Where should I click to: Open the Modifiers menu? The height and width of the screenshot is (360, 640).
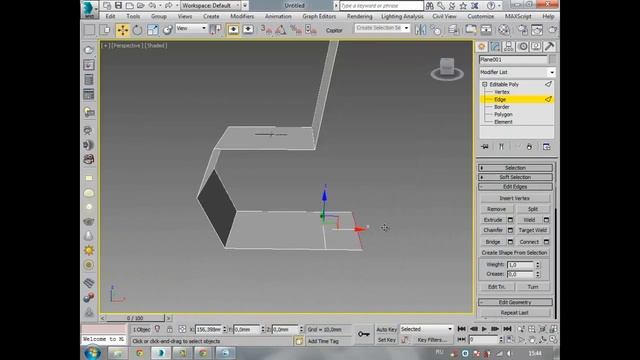click(242, 16)
